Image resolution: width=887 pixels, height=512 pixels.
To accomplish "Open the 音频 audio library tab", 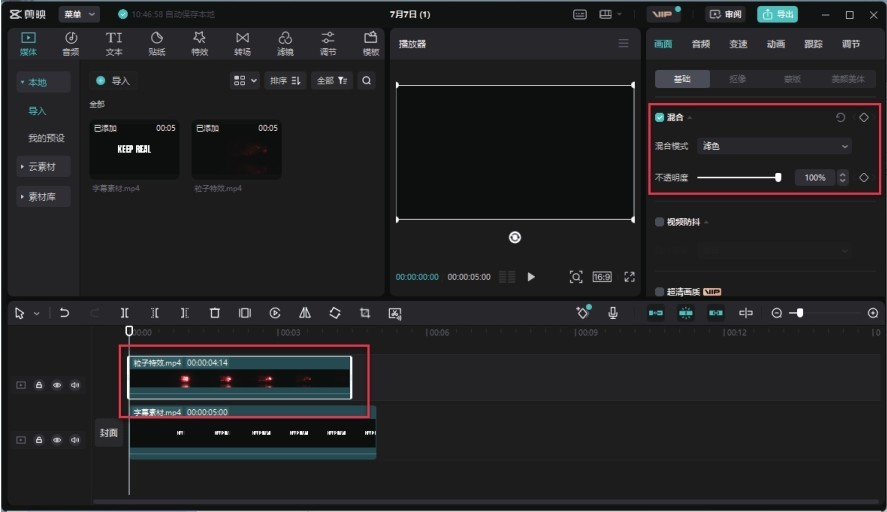I will [x=71, y=44].
